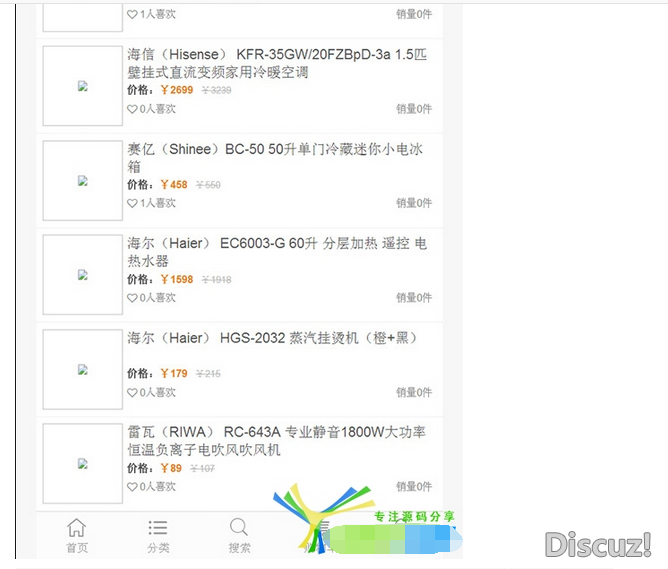Open Haier EC6003-G water heater title
Viewport: 668px width, 569px height.
coord(277,252)
